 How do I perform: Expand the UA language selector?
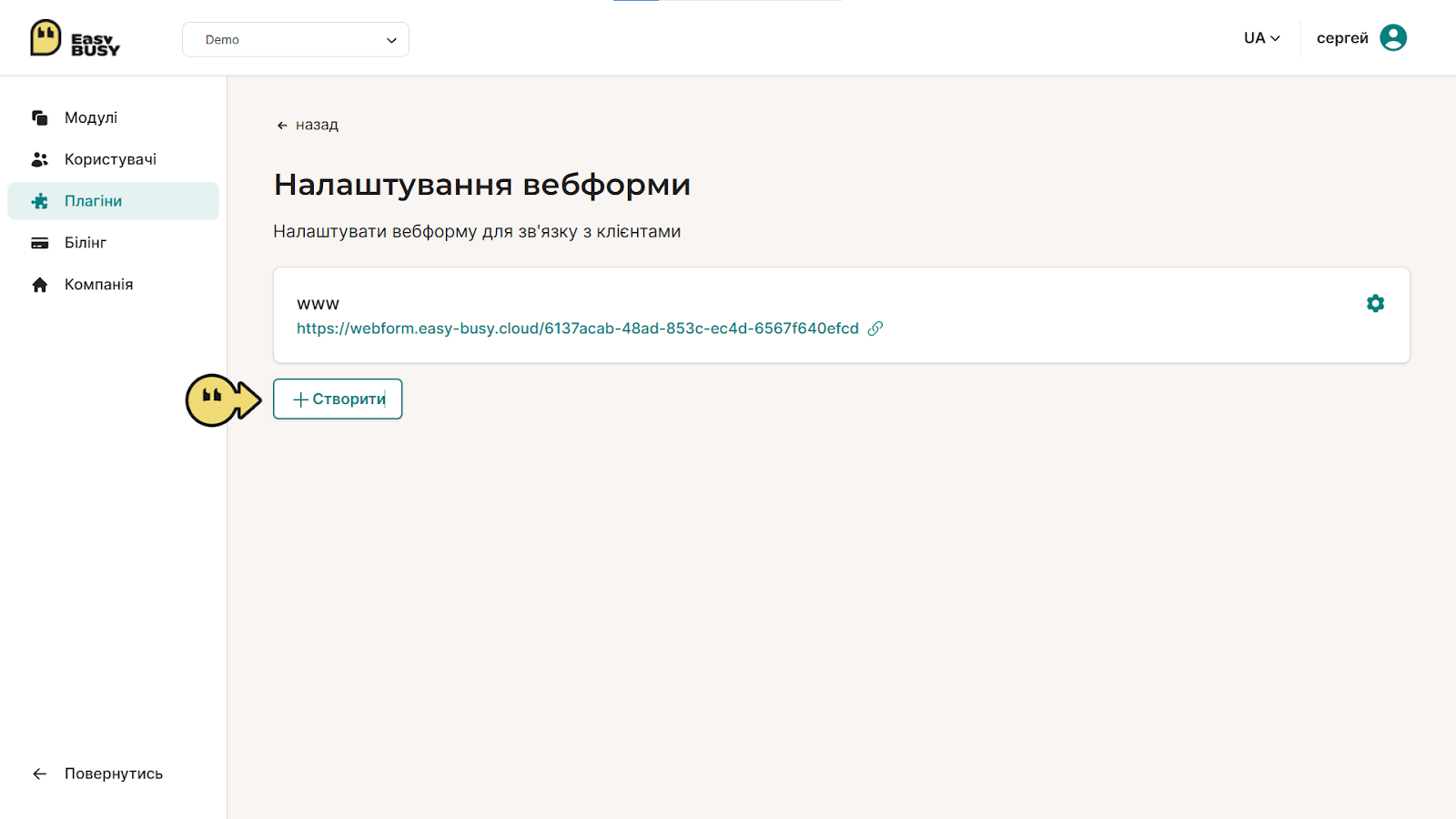[1262, 38]
